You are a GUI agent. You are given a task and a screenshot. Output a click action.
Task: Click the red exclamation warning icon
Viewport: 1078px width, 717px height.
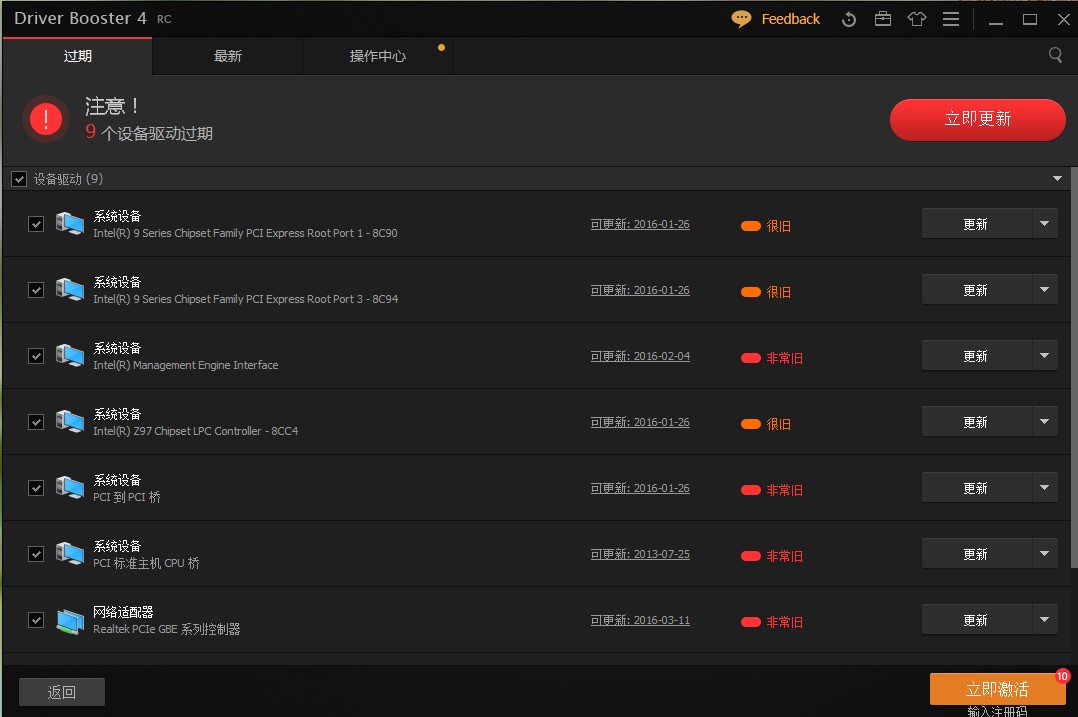click(x=46, y=119)
